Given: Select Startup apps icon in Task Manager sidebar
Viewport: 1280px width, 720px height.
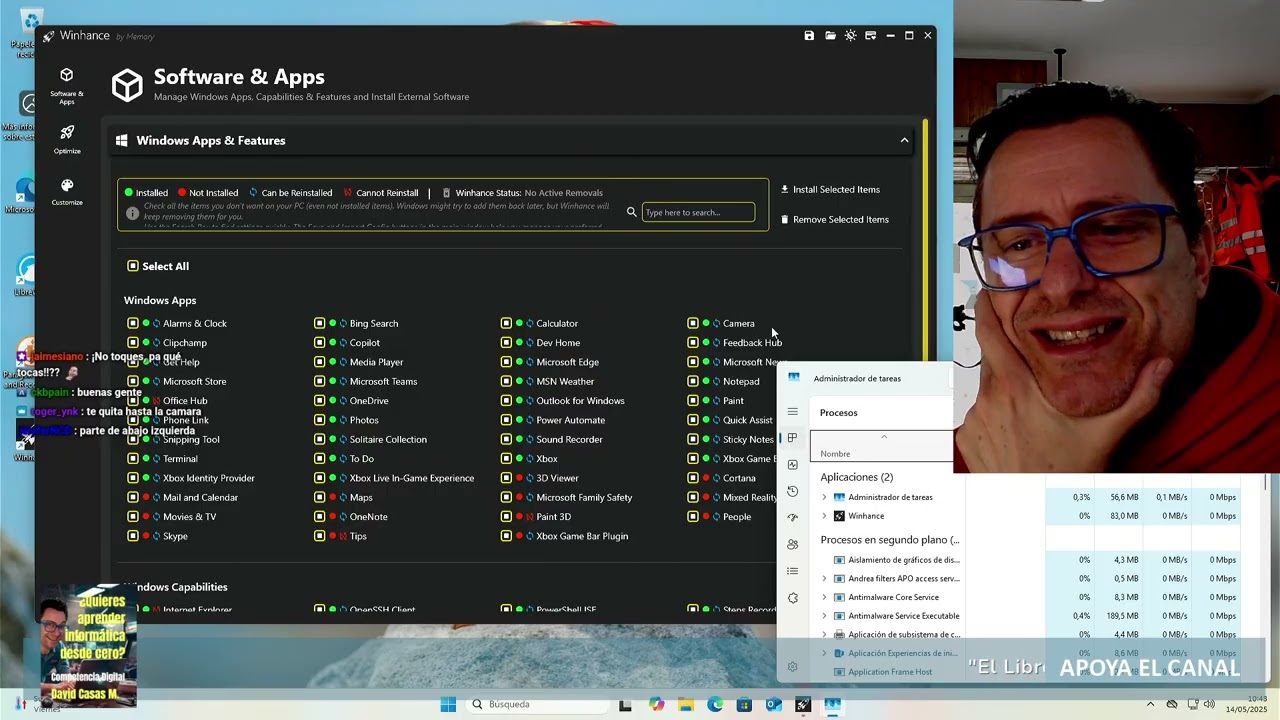Looking at the screenshot, I should [x=793, y=517].
